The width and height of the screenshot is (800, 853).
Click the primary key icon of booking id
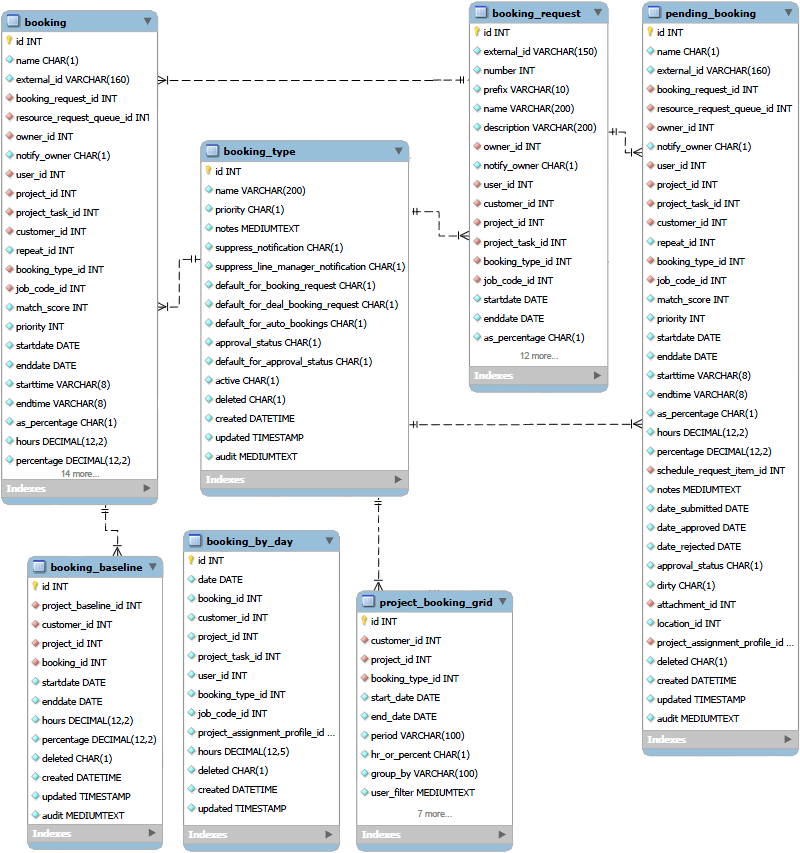click(9, 41)
